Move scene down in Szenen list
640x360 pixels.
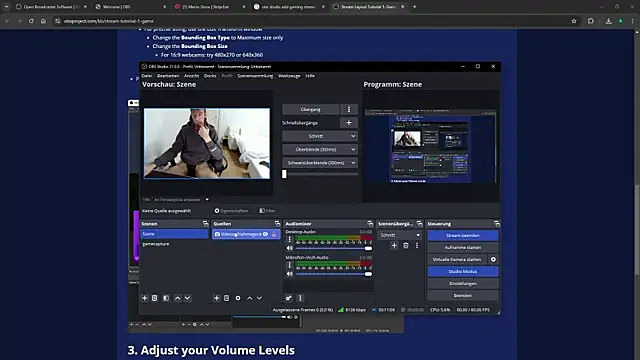(x=187, y=298)
